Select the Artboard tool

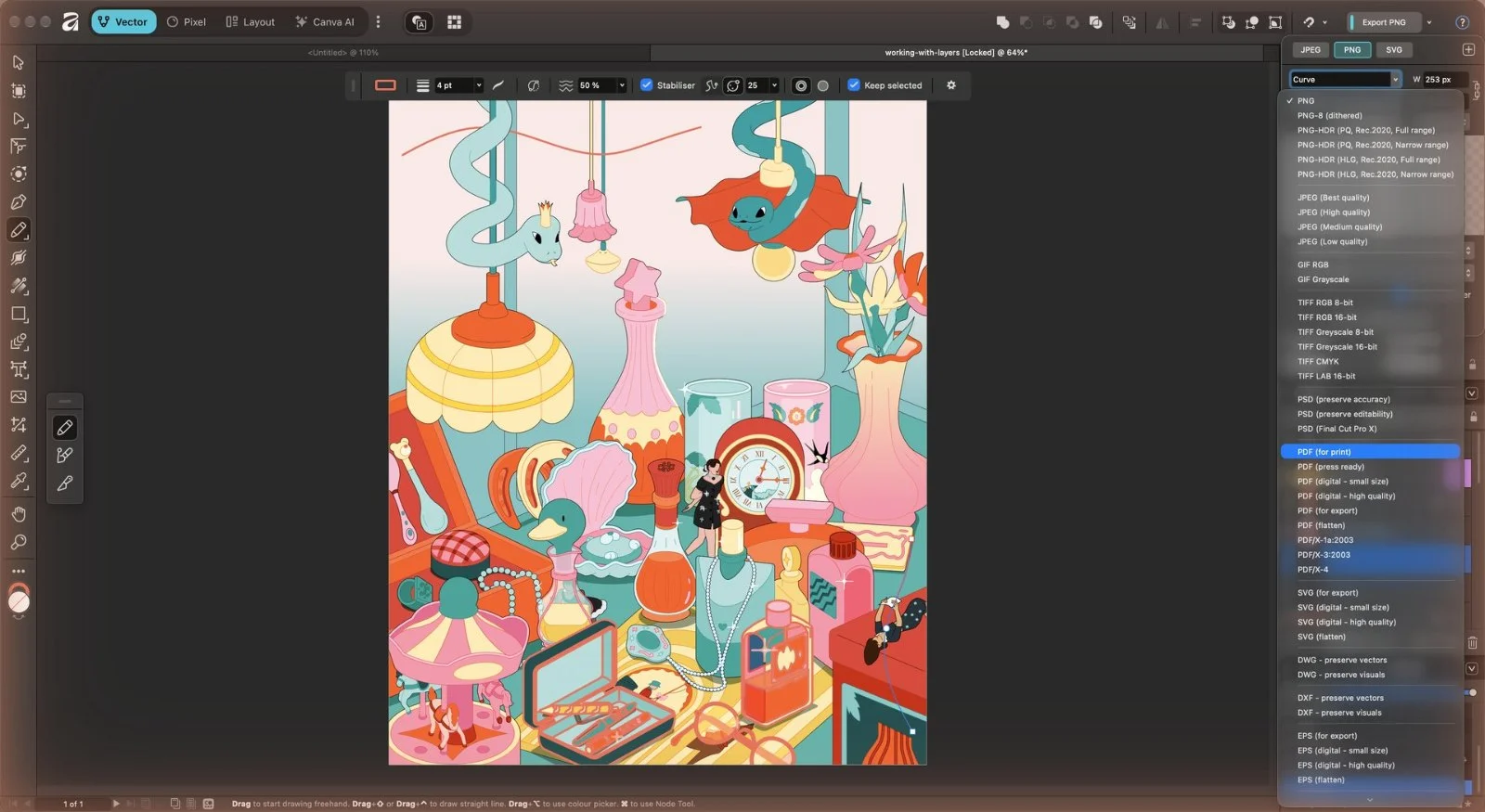[19, 90]
